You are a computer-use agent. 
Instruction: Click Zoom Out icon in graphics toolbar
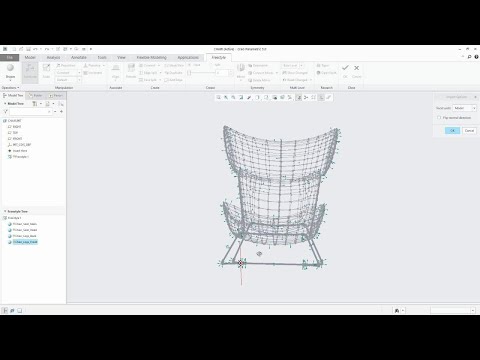tap(233, 97)
